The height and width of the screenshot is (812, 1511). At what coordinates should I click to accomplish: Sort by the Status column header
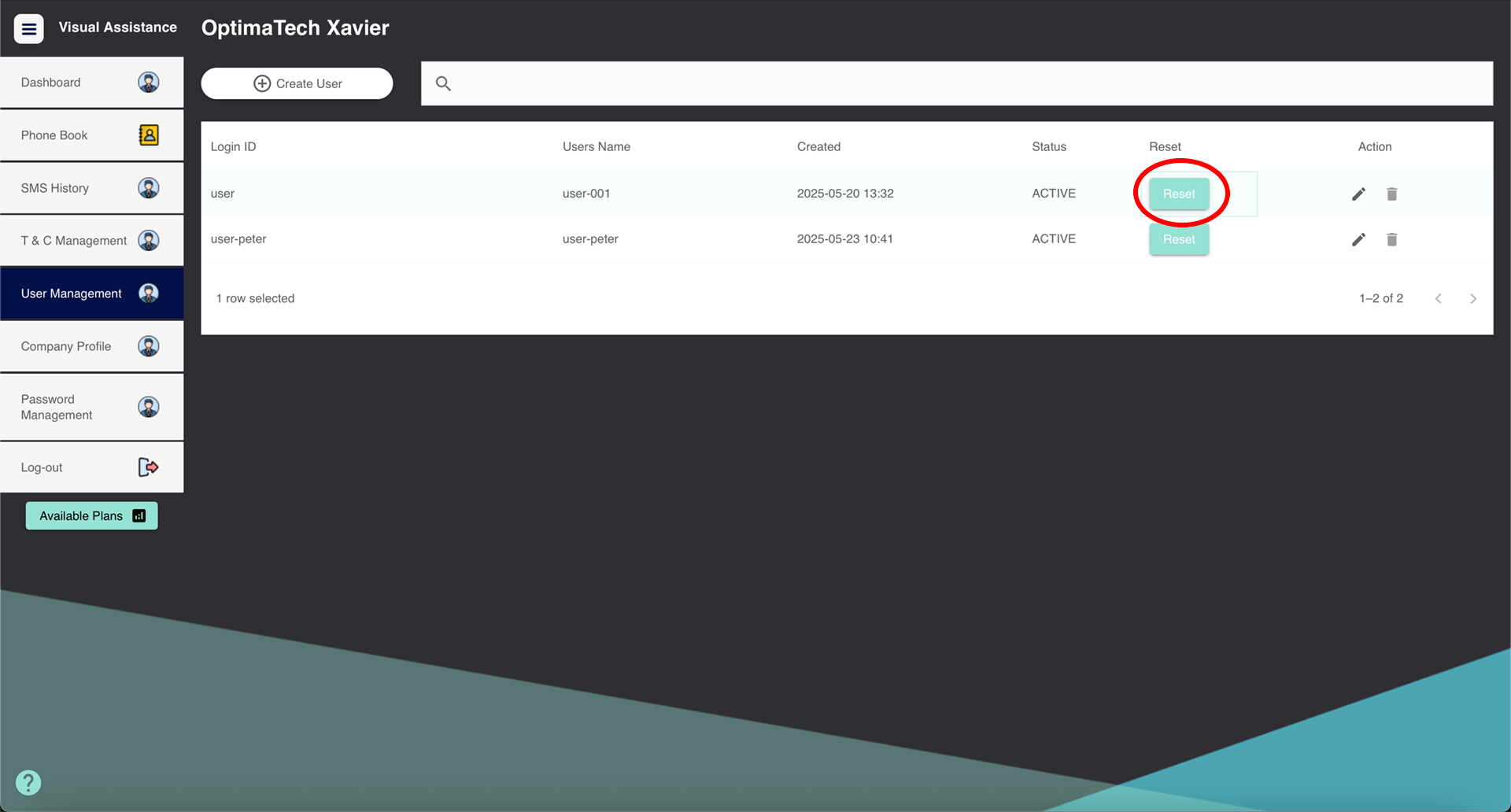coord(1049,146)
